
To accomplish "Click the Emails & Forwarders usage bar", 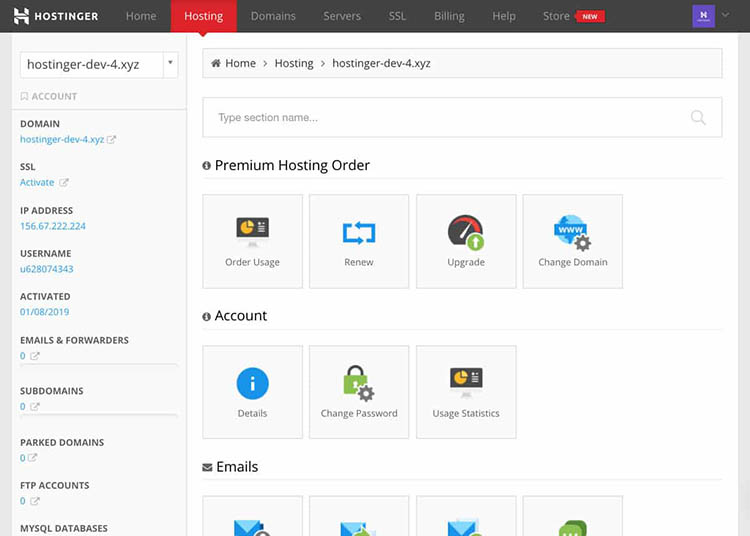I will [99, 365].
